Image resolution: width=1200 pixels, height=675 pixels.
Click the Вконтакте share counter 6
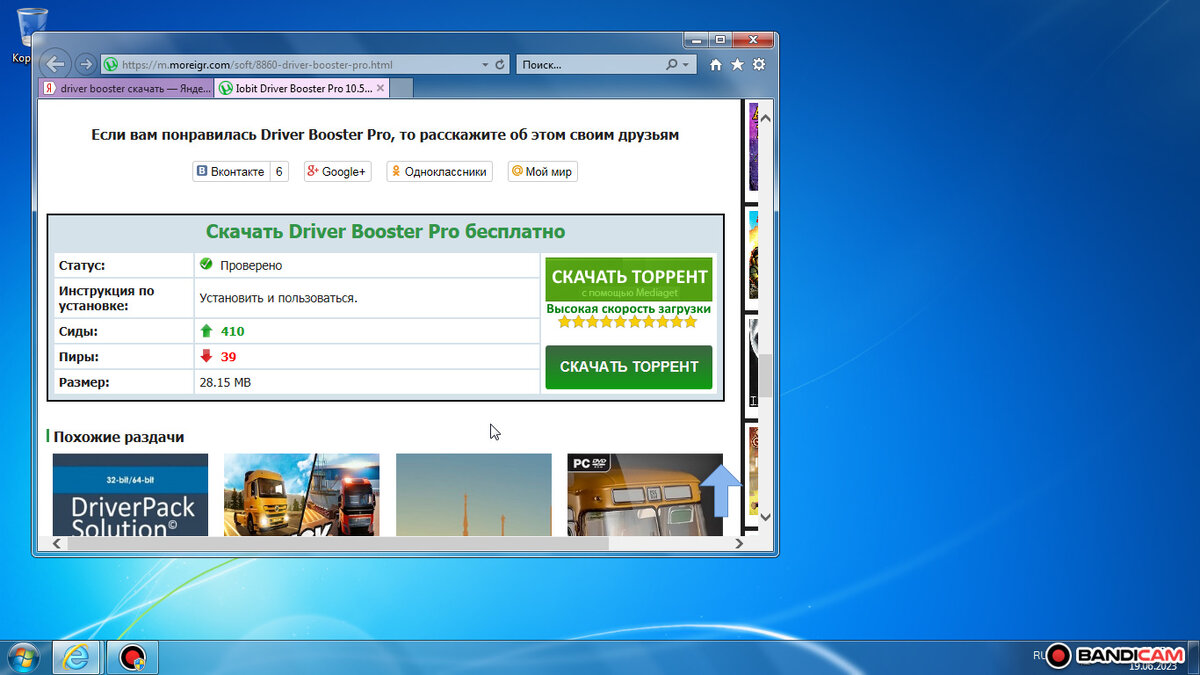click(x=280, y=172)
